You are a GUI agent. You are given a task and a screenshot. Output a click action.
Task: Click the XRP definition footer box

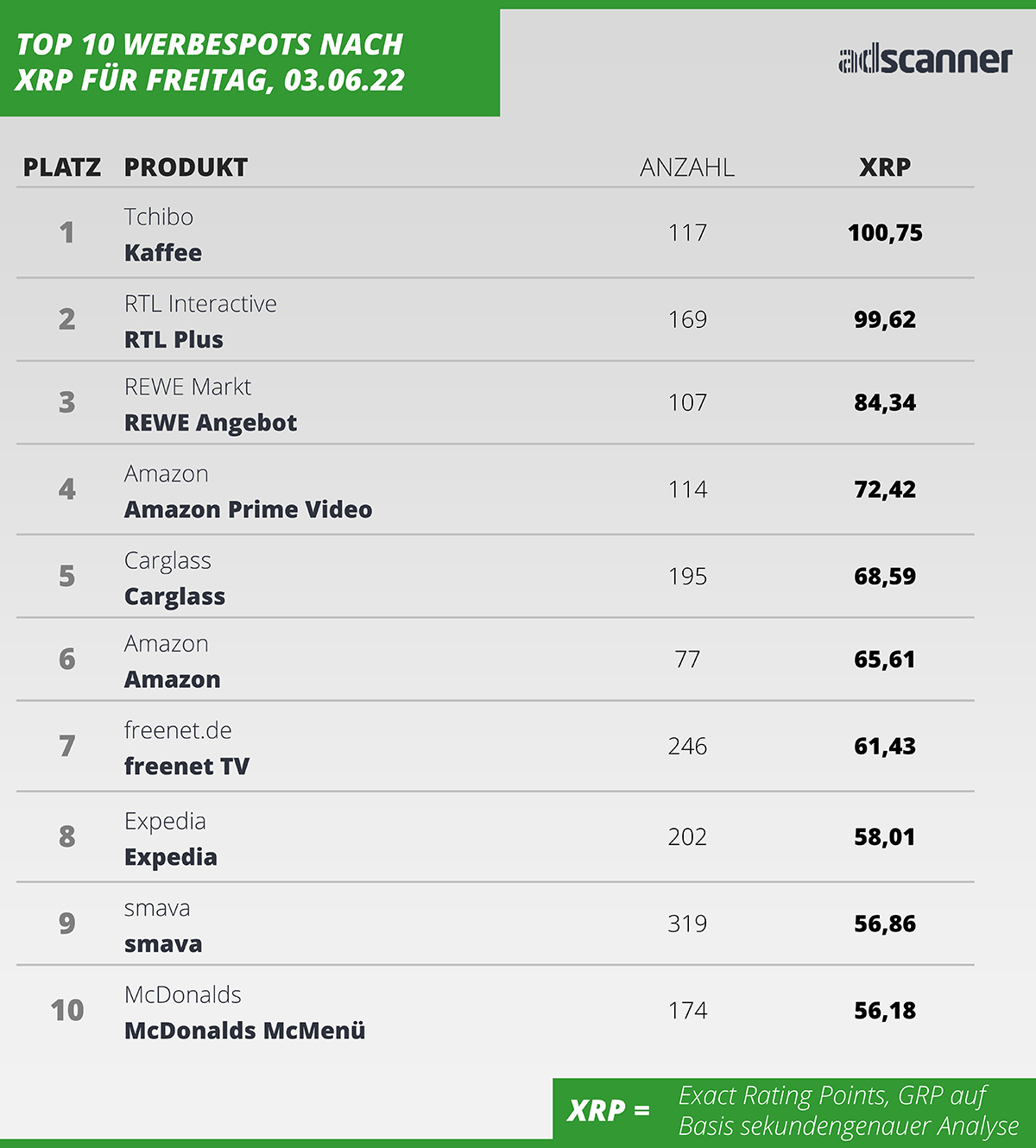794,1109
